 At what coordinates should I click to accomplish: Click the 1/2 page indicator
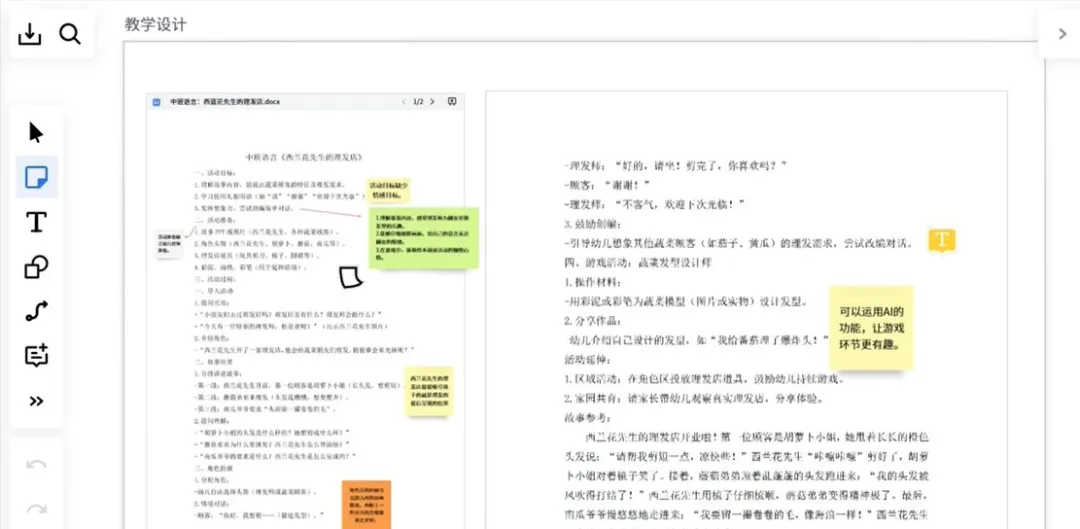tap(418, 102)
